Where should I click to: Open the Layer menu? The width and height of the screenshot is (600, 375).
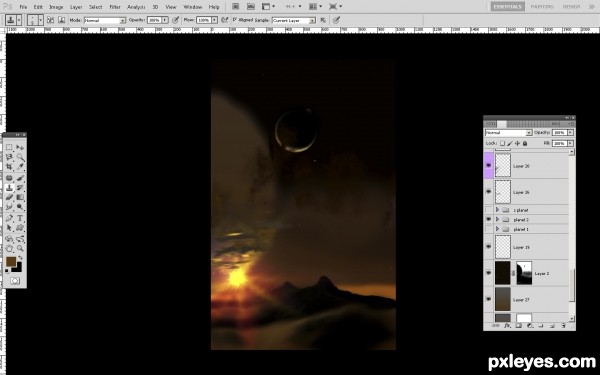coord(76,7)
